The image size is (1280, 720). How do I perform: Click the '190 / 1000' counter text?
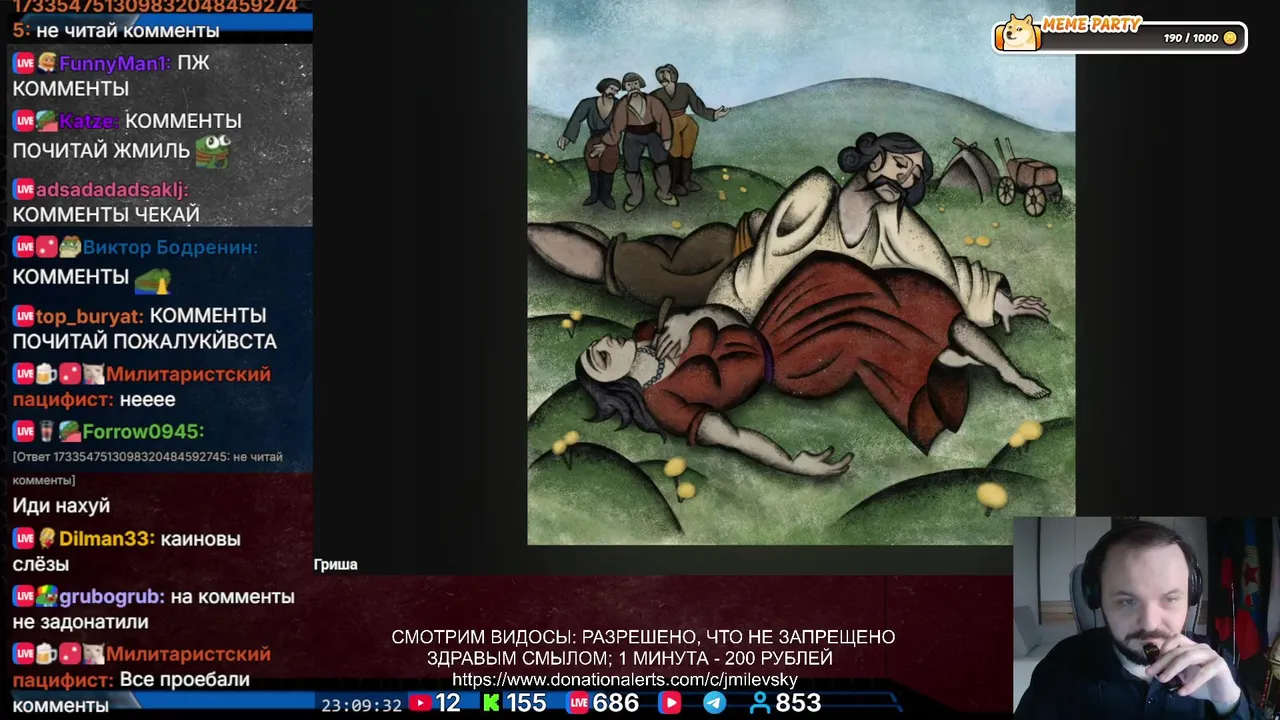(1191, 38)
